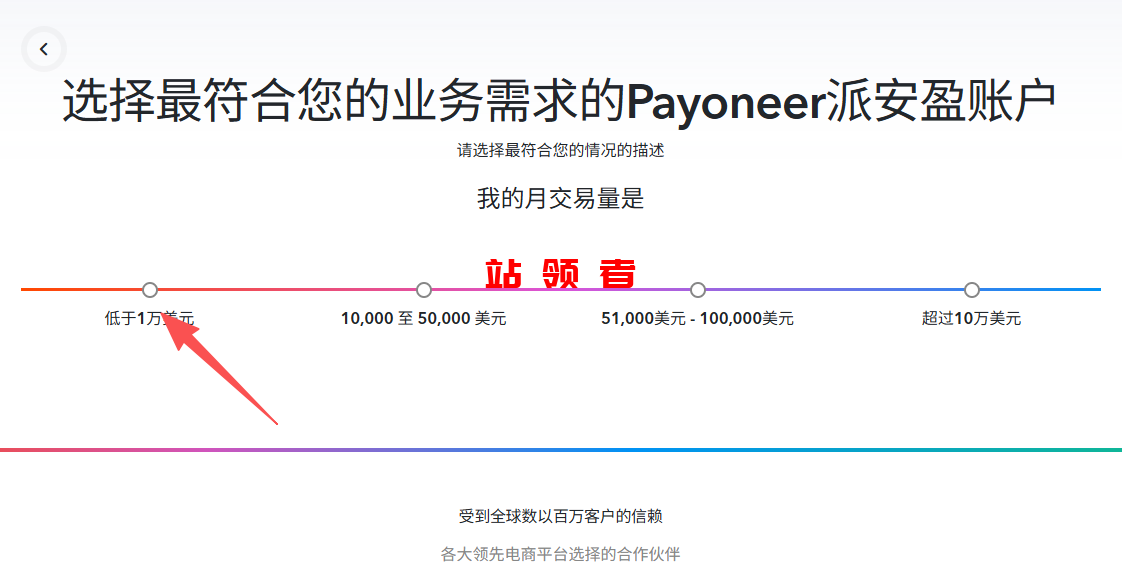Select the 10,000 至 50,000 美元 radio circle

[x=424, y=290]
